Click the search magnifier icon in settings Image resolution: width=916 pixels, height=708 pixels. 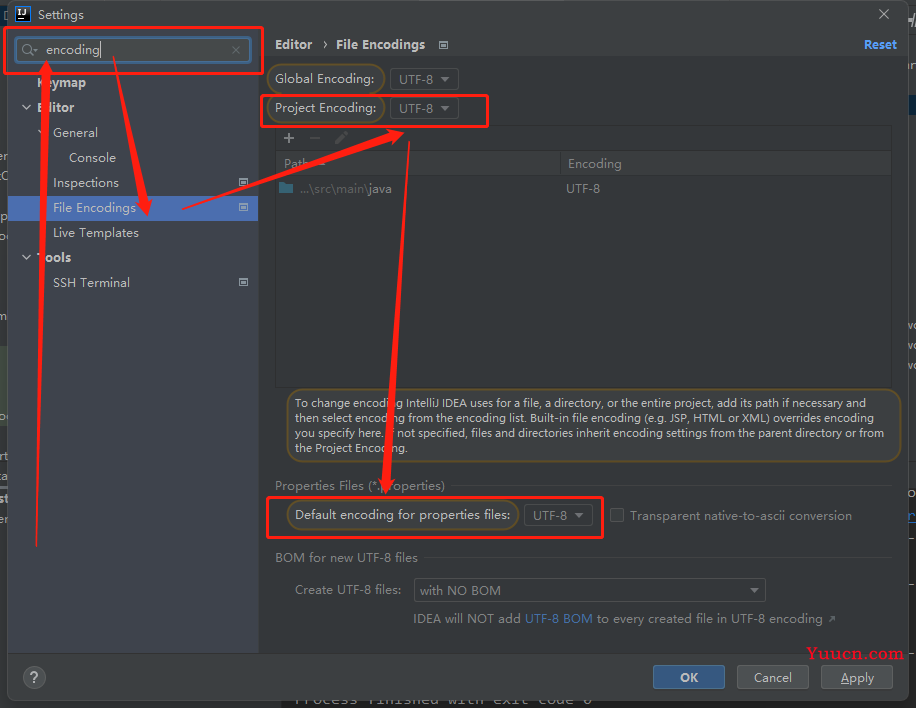click(29, 50)
